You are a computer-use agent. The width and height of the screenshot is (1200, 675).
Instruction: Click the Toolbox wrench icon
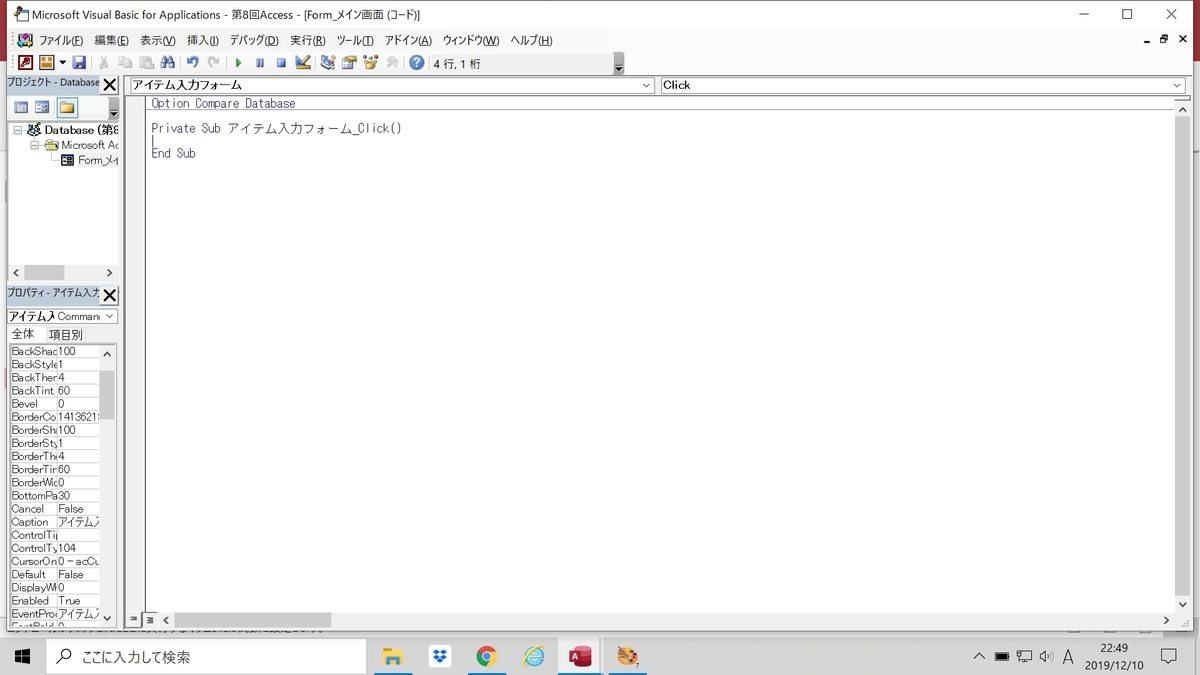click(x=392, y=63)
